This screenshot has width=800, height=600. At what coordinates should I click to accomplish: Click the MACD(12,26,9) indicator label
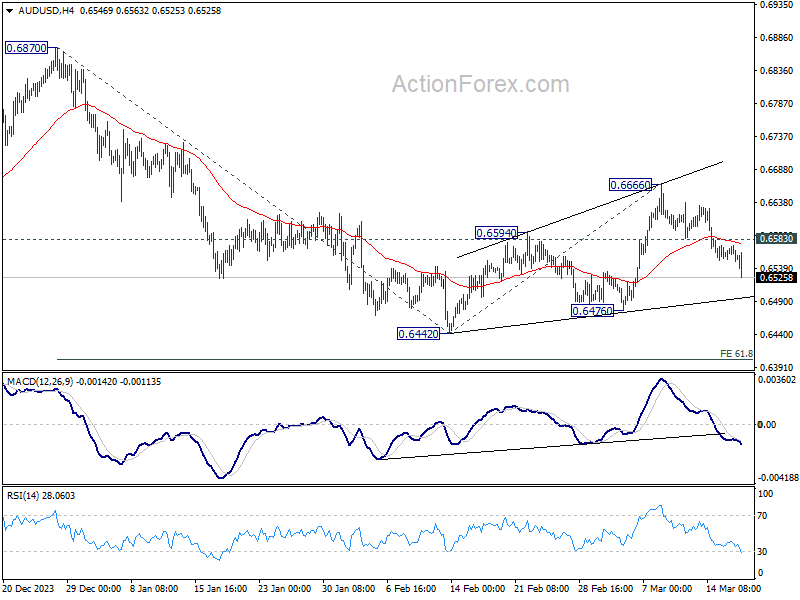pyautogui.click(x=40, y=382)
